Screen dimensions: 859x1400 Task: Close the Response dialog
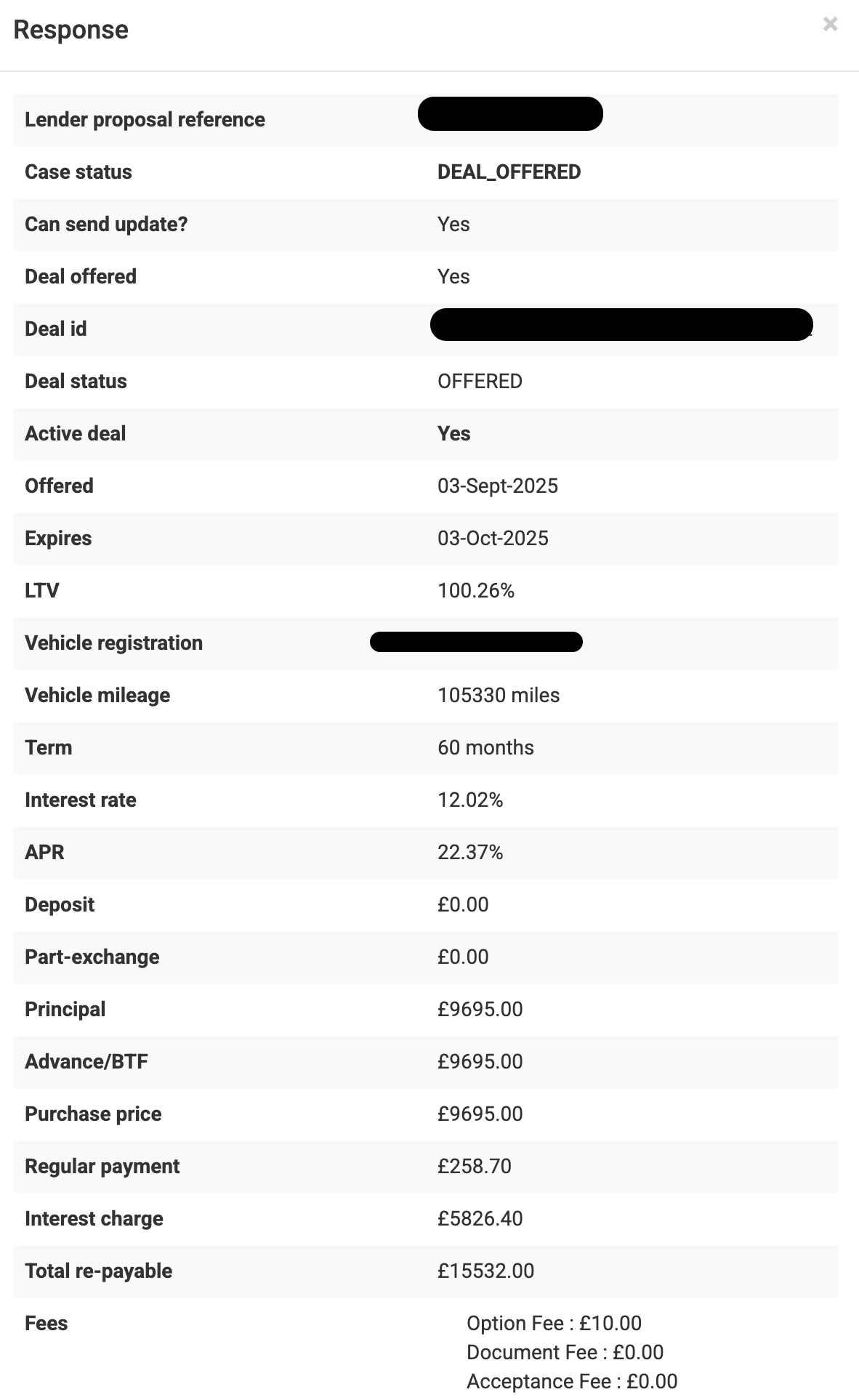click(830, 24)
